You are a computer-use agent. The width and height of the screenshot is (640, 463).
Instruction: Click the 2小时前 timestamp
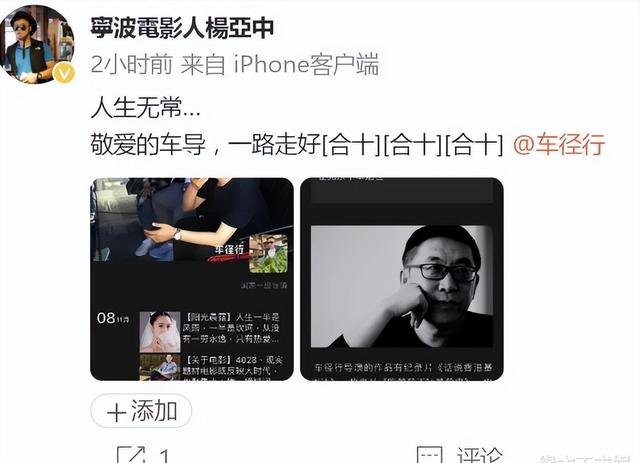tap(131, 64)
